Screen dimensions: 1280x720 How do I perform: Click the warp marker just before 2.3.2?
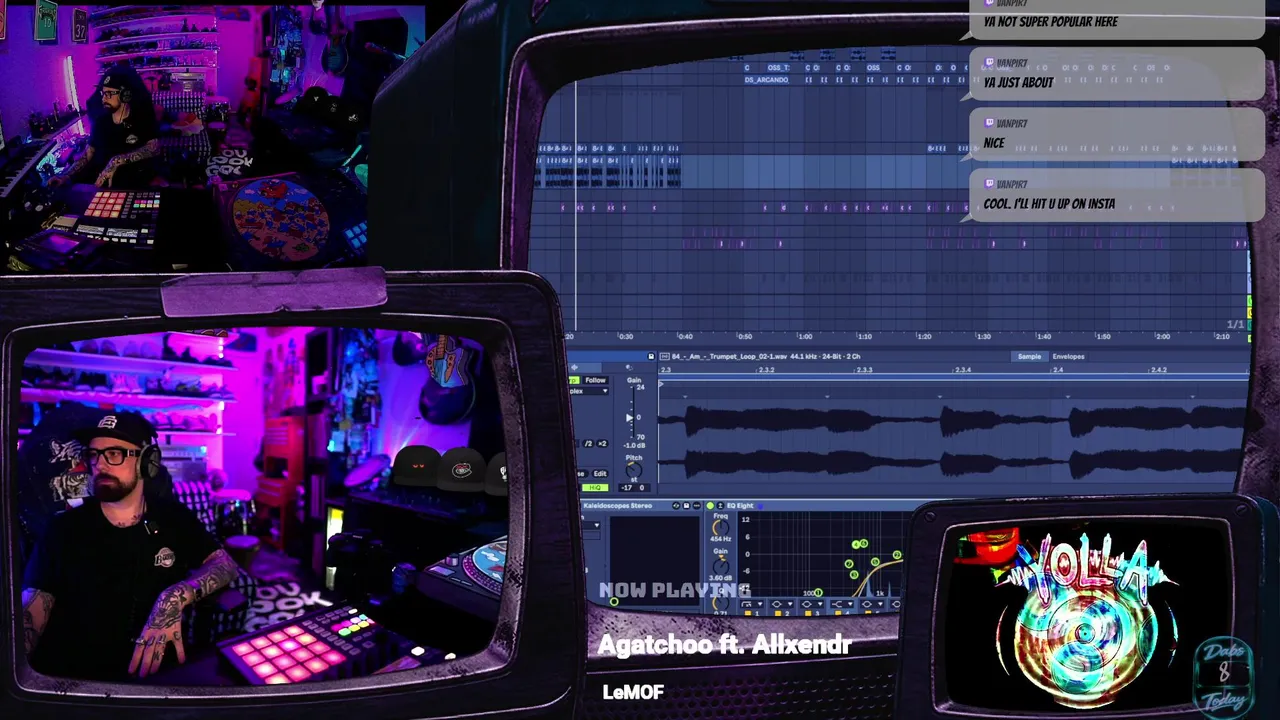(685, 397)
